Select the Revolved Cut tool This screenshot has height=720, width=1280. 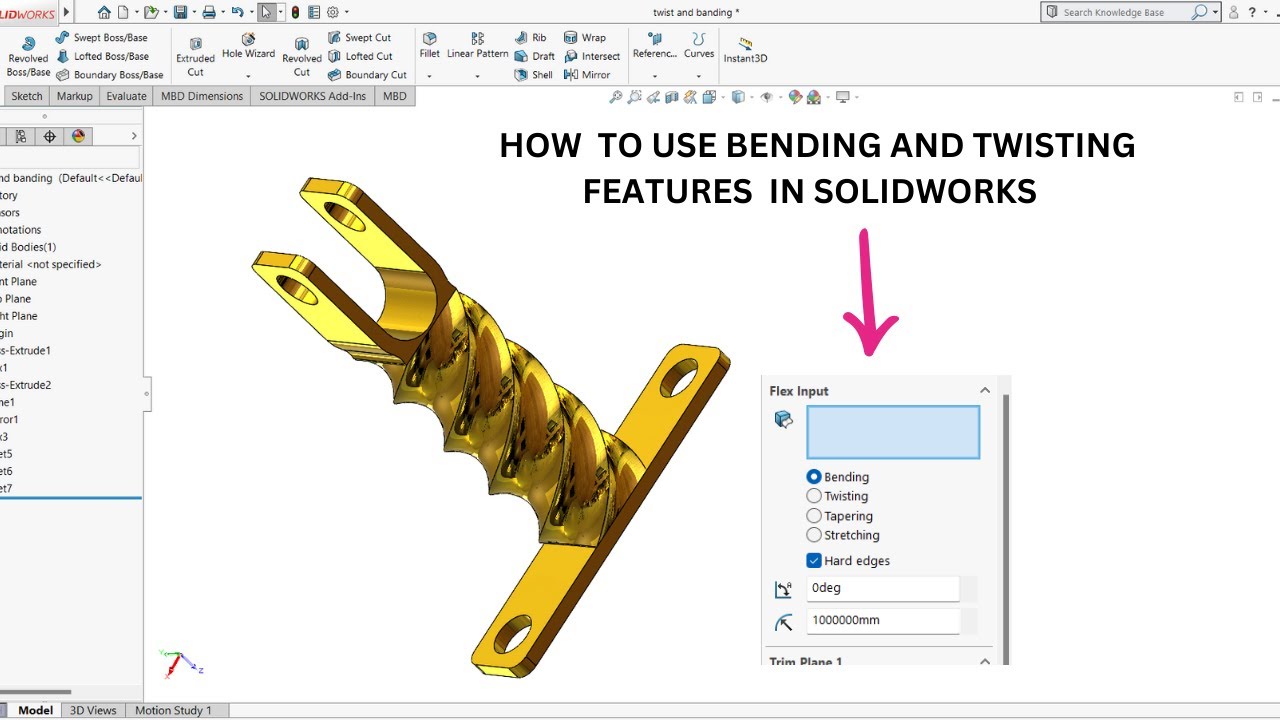pyautogui.click(x=302, y=57)
